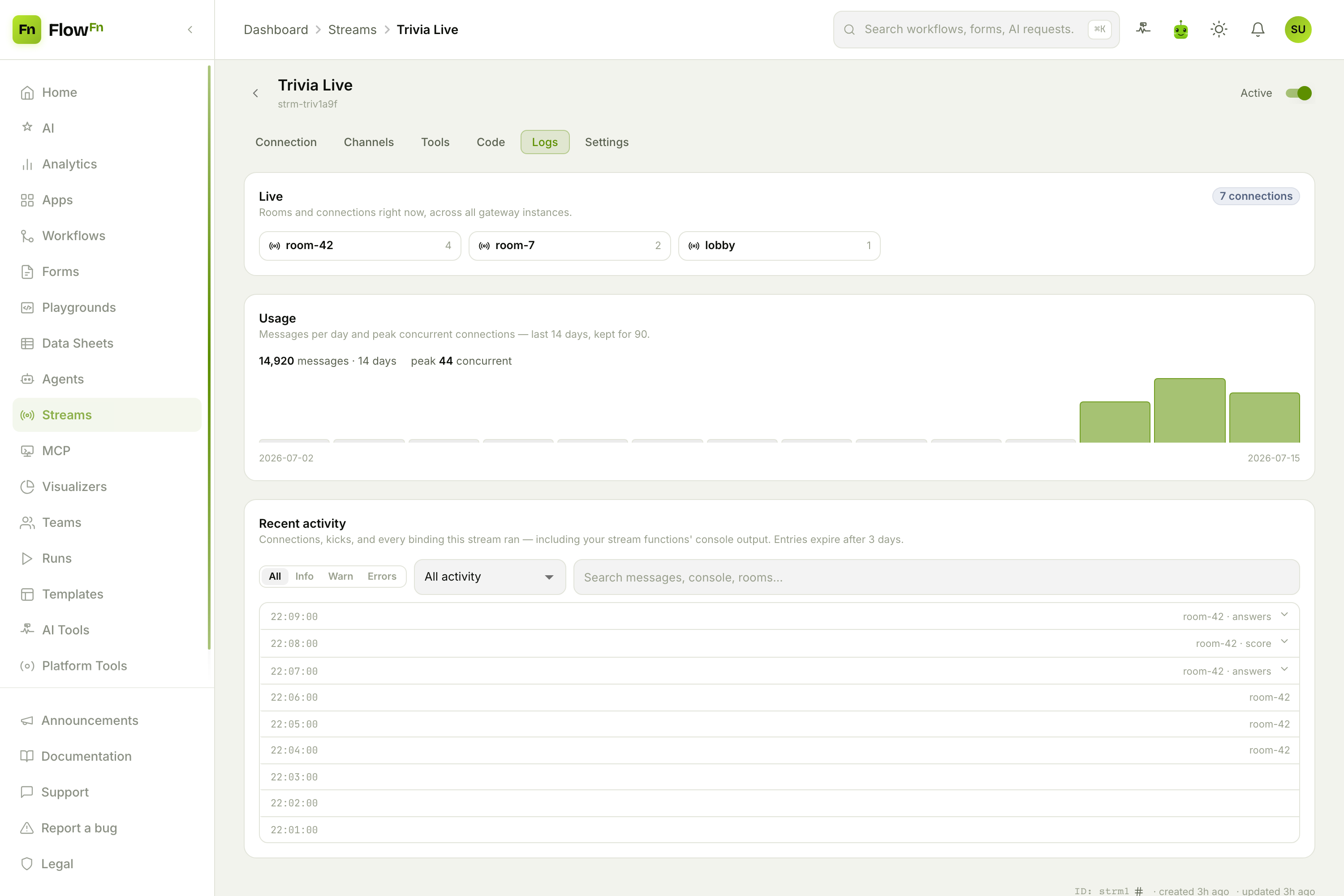The height and width of the screenshot is (896, 1344).
Task: Focus the Search messages, console, rooms field
Action: (x=936, y=577)
